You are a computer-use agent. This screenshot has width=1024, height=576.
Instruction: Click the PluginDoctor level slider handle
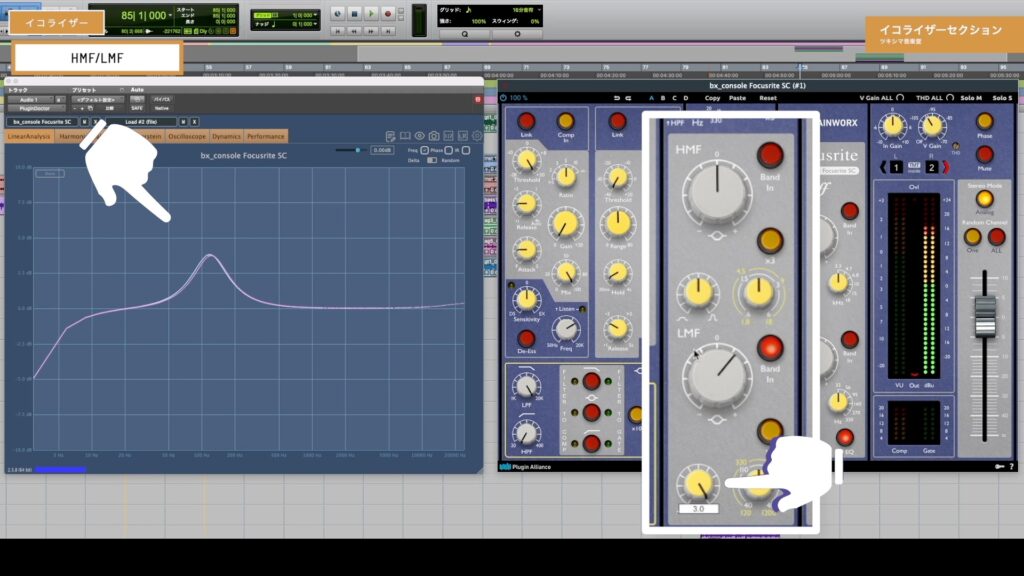[x=357, y=150]
